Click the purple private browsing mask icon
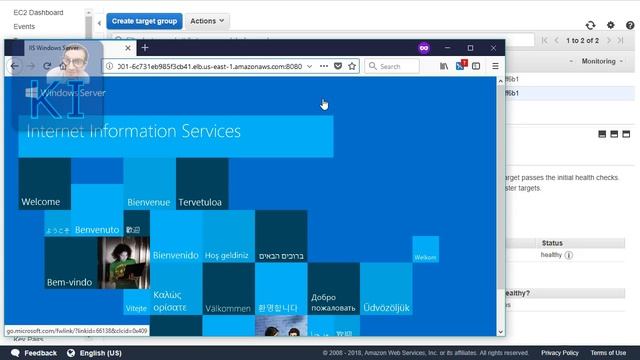Viewport: 640px width, 360px height. tap(424, 48)
